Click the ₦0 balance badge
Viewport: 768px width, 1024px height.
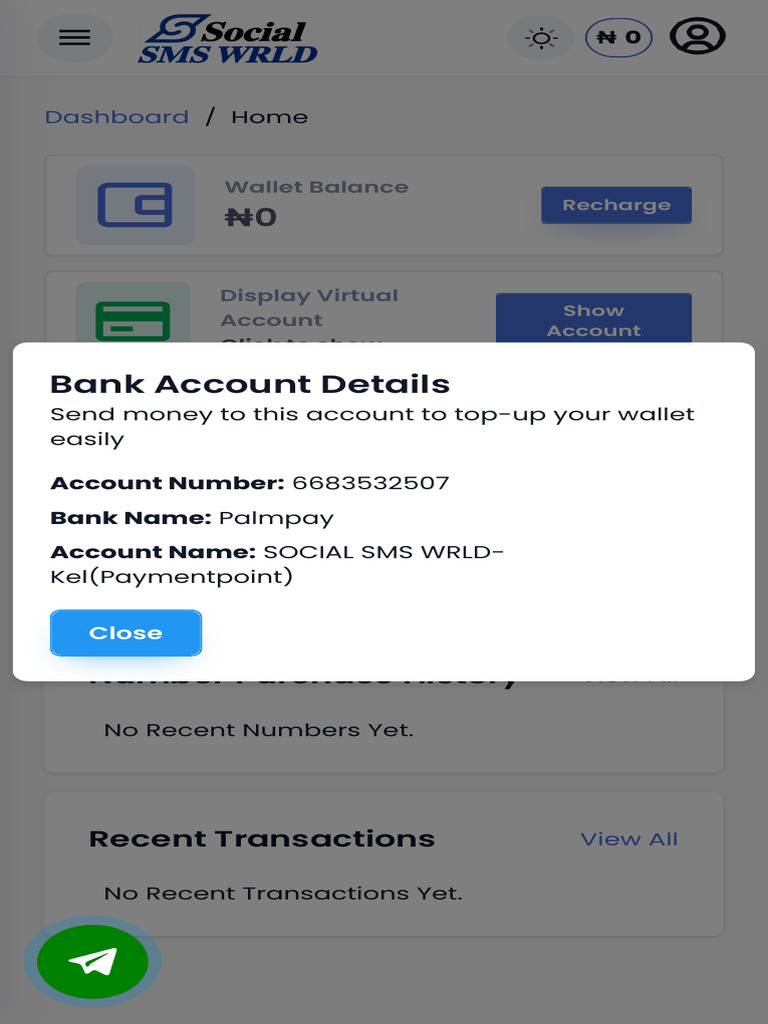point(618,38)
